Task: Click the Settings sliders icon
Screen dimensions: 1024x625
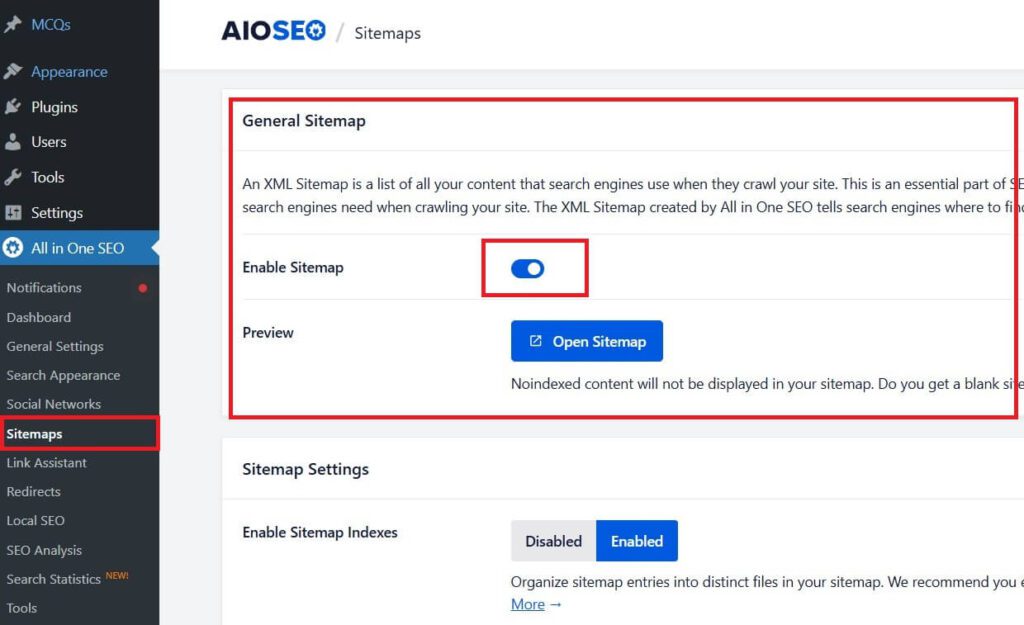Action: pos(12,212)
